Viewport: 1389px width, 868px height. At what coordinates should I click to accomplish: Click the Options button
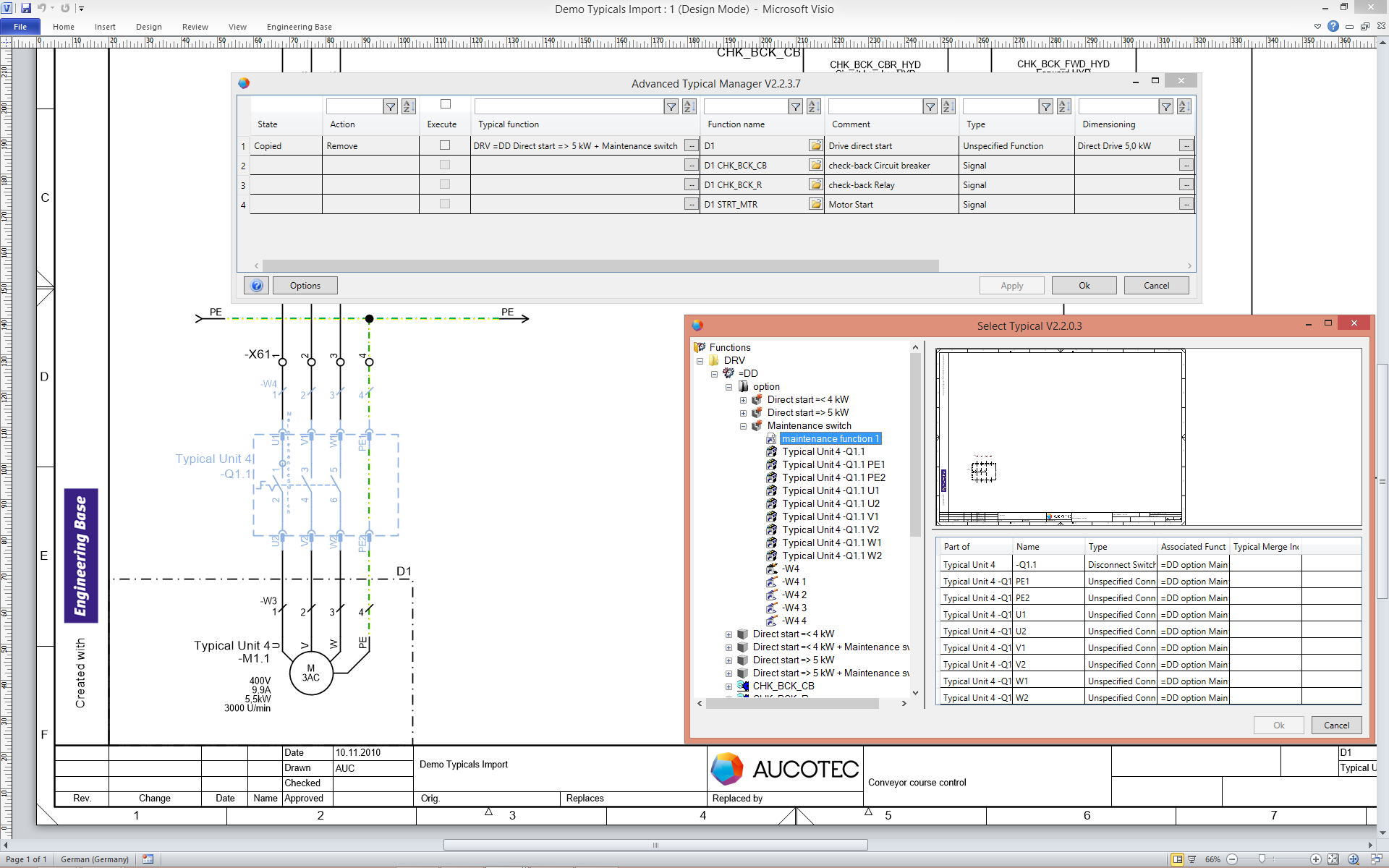[305, 286]
